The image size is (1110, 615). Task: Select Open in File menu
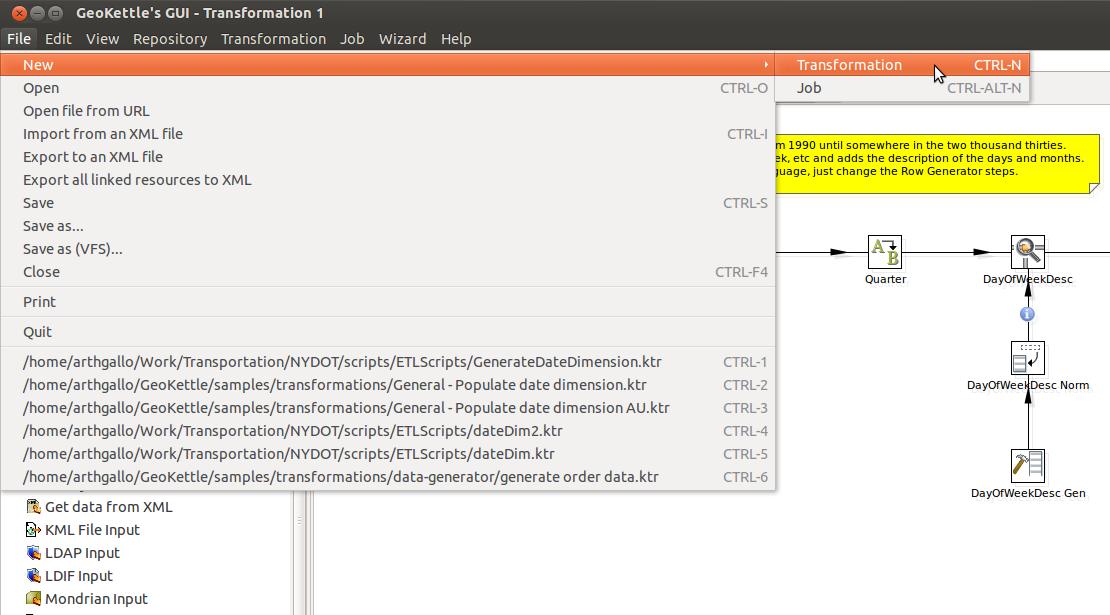pyautogui.click(x=387, y=88)
